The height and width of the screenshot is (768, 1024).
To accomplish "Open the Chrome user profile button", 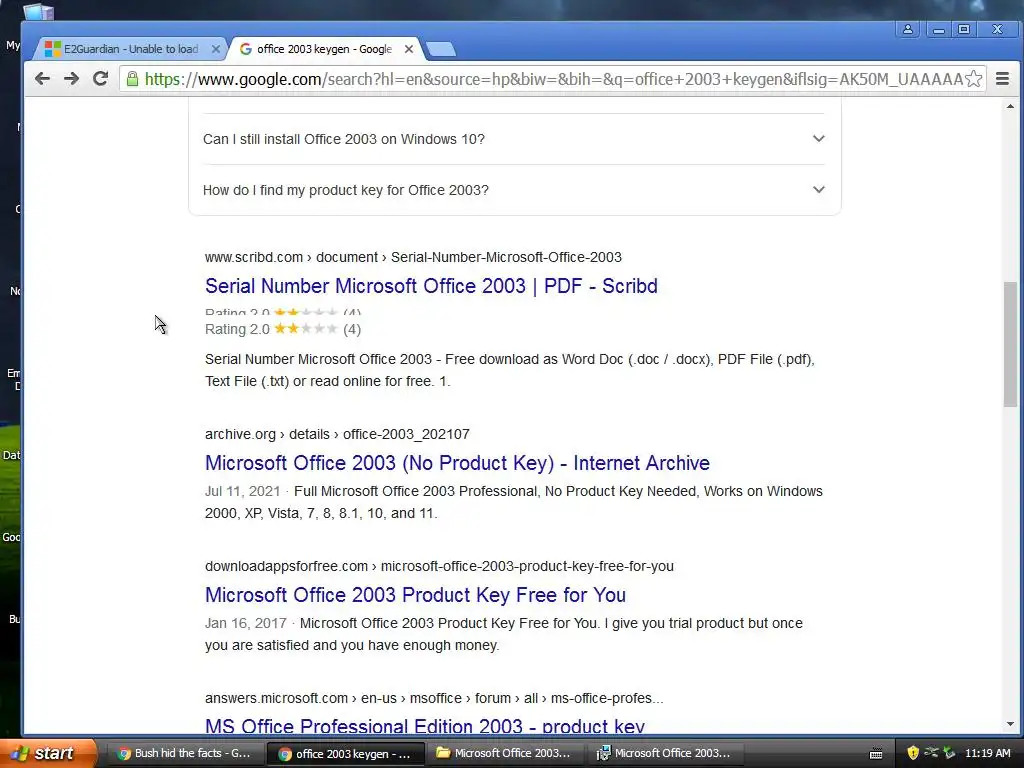I will [x=908, y=29].
